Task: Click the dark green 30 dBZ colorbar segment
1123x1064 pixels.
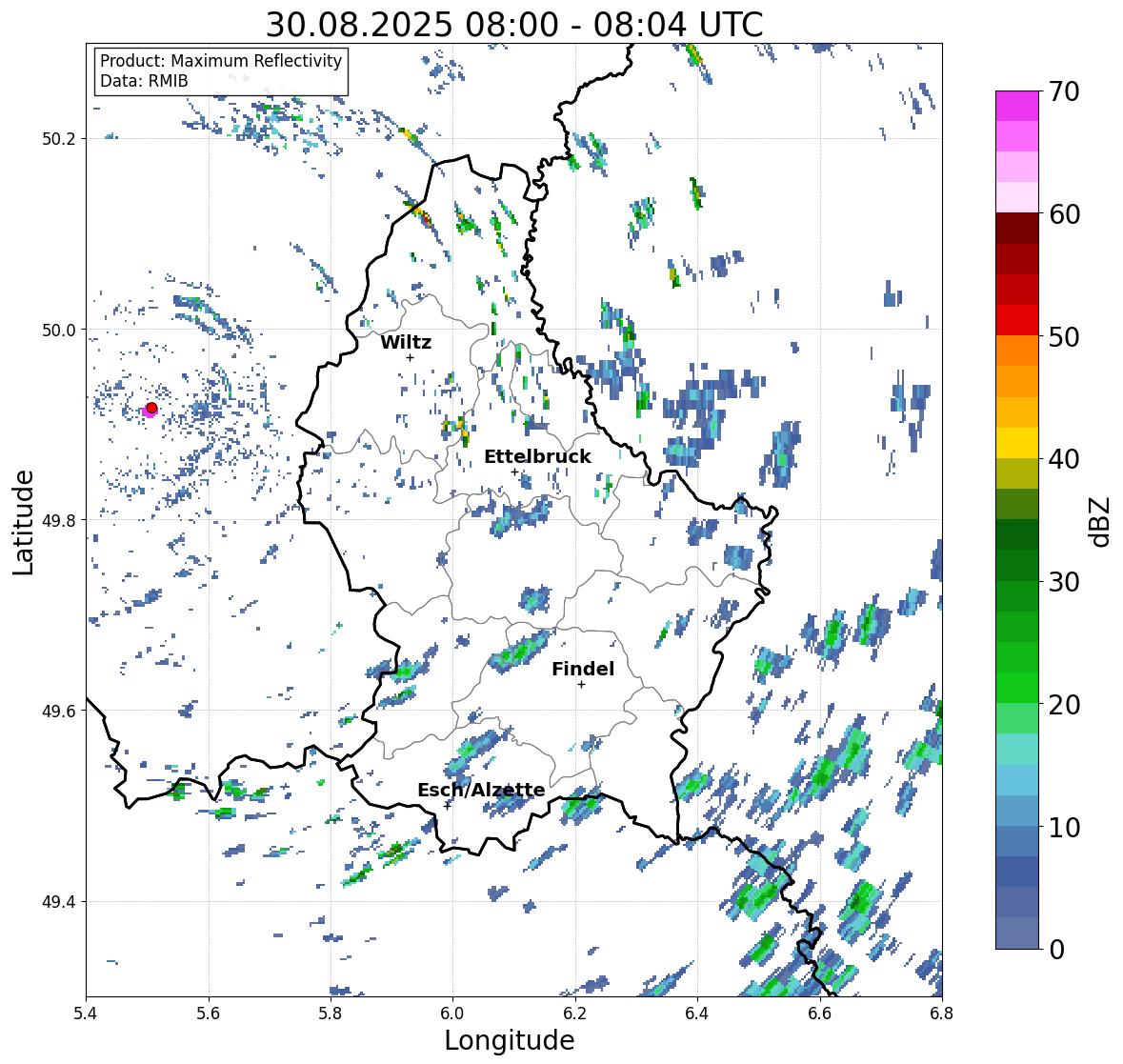Action: pyautogui.click(x=1017, y=565)
